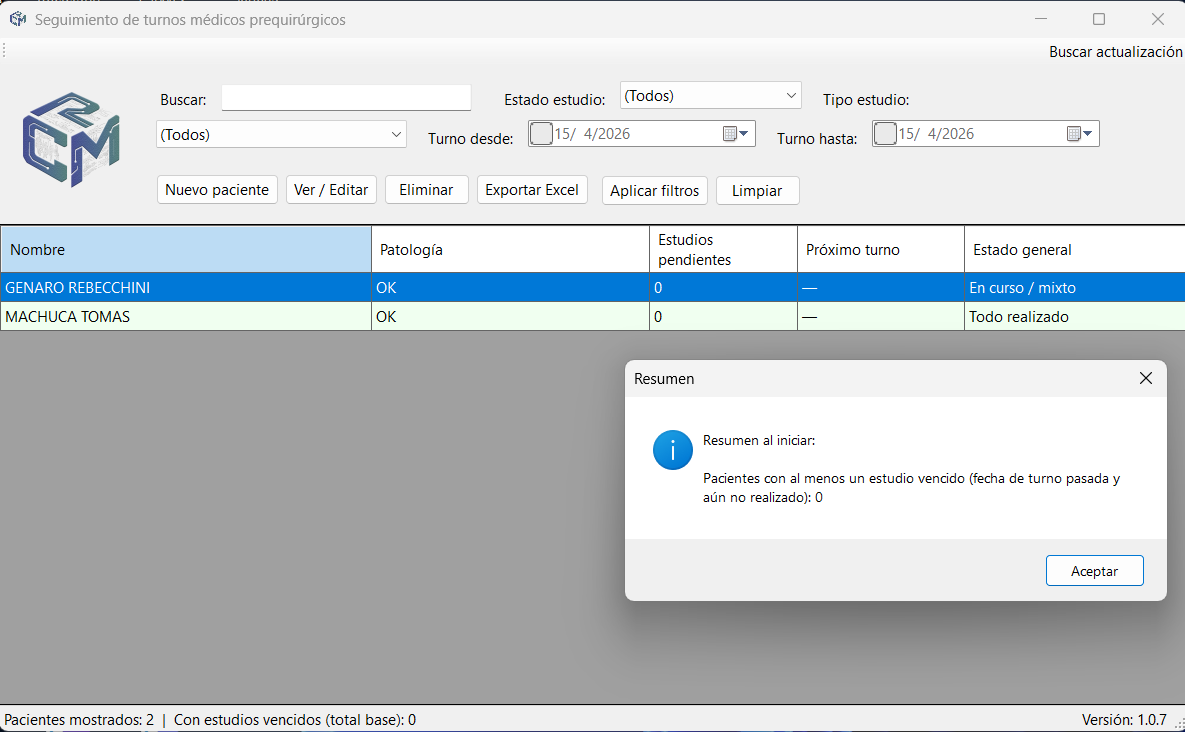Sort by the Nombre column header
Viewport: 1185px width, 732px height.
(x=186, y=249)
